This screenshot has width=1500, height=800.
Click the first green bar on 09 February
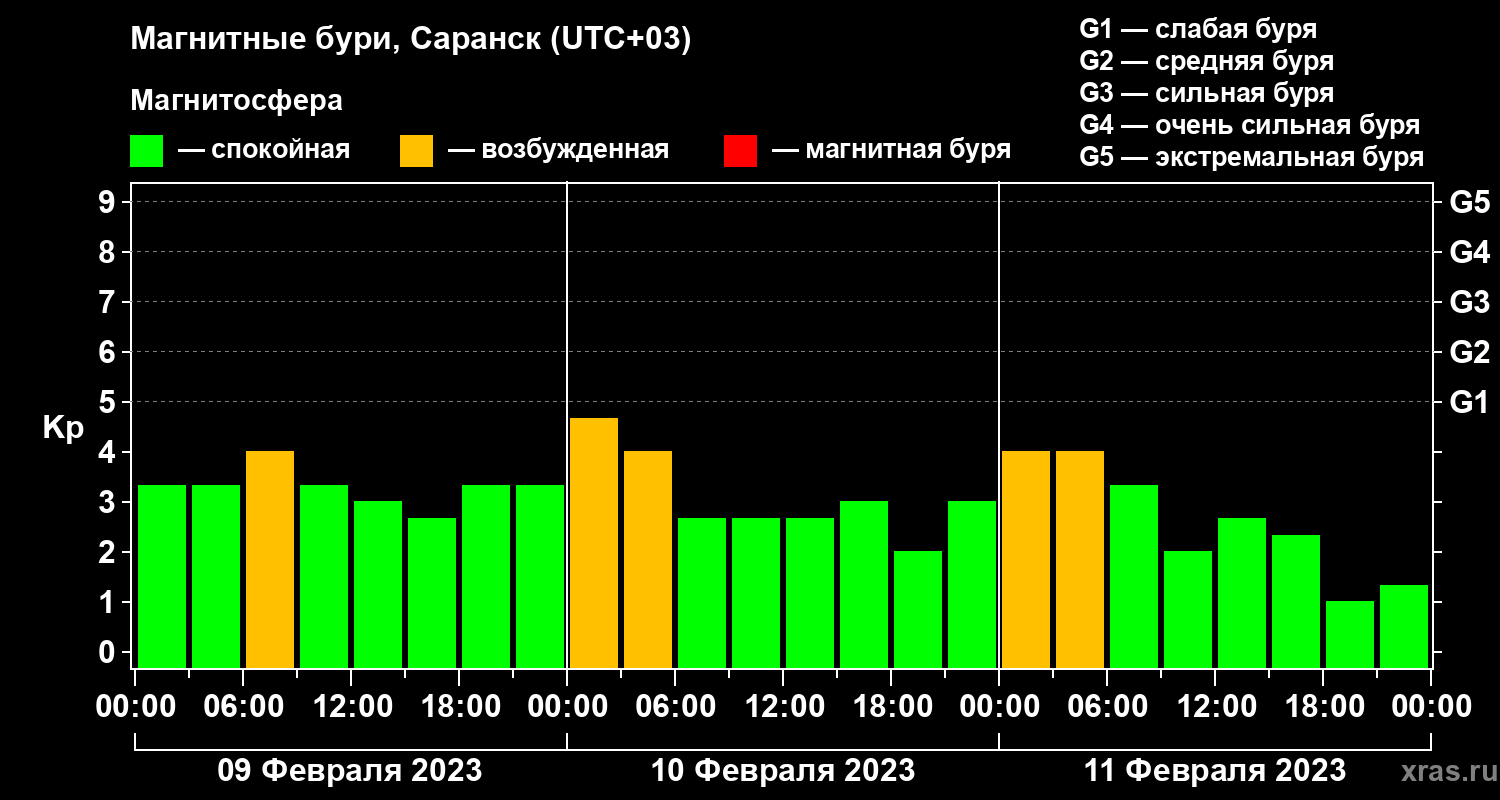point(162,576)
